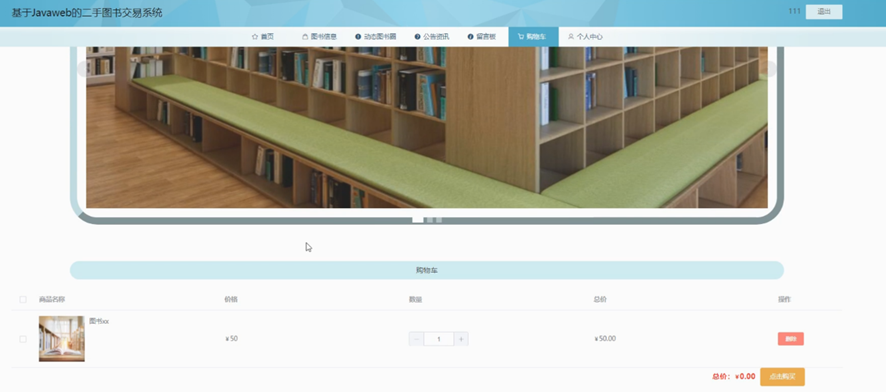Click the 购物车 section title bar
Viewport: 886px width, 392px height.
[427, 271]
